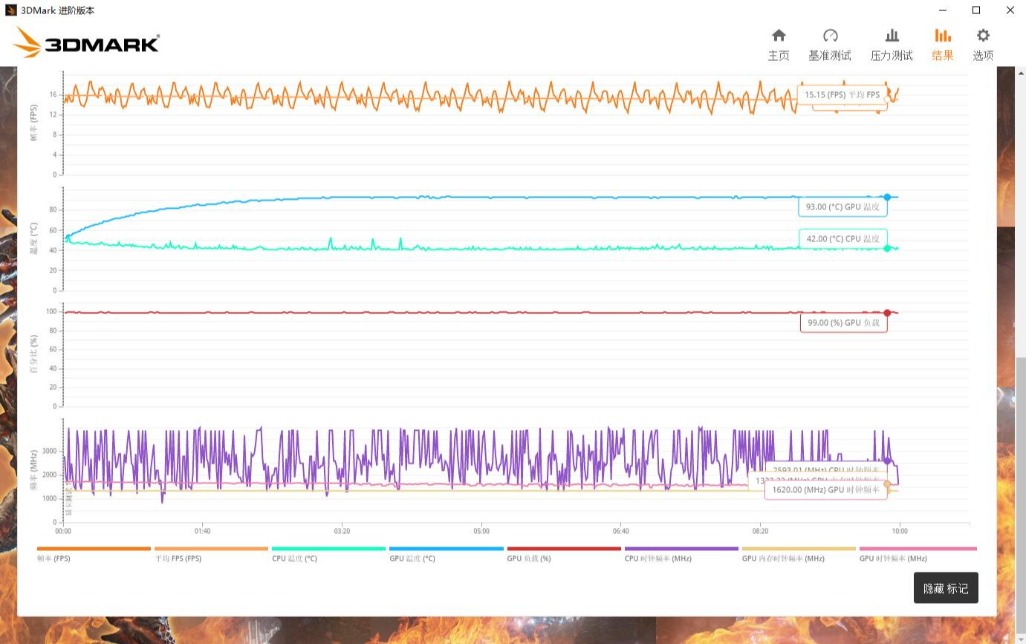Image resolution: width=1026 pixels, height=644 pixels.
Task: Select the 15.15 (FPS) 平均 FPS marker label
Action: [842, 95]
